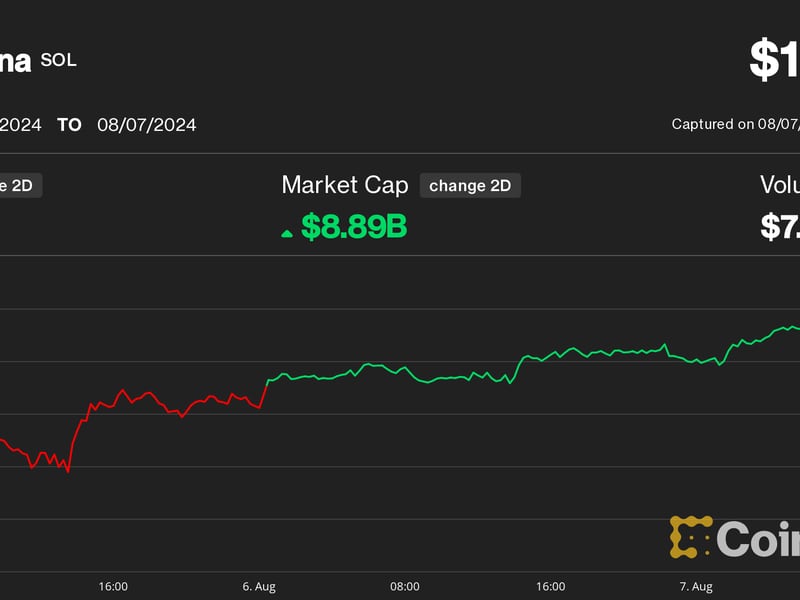The width and height of the screenshot is (800, 600).
Task: Click the Captured on 08/07 watermark
Action: [735, 123]
